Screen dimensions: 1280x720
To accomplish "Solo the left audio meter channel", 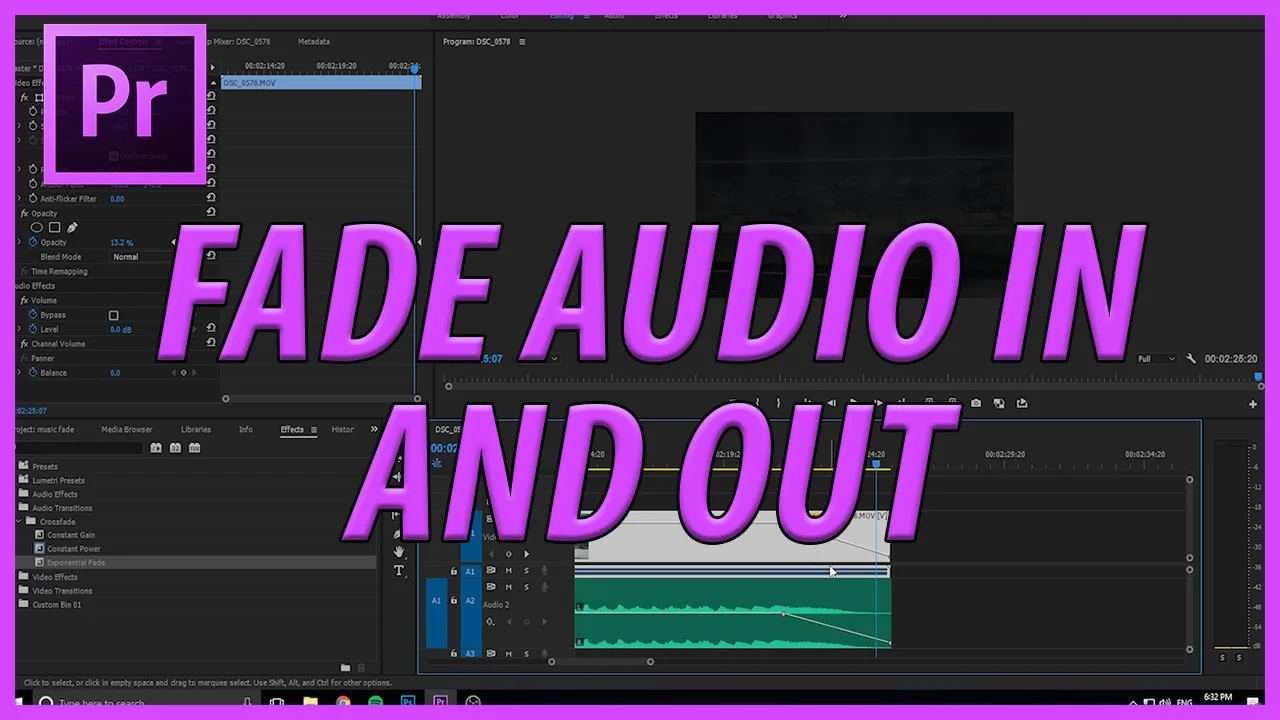I will [1222, 657].
